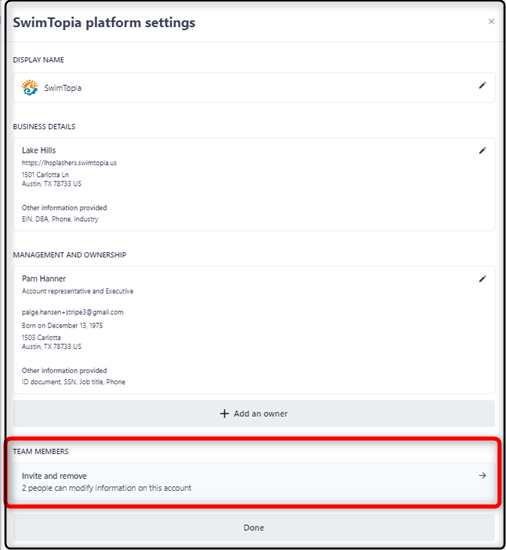Edit the SwimTopia display name pencil
The image size is (506, 550).
tap(483, 86)
